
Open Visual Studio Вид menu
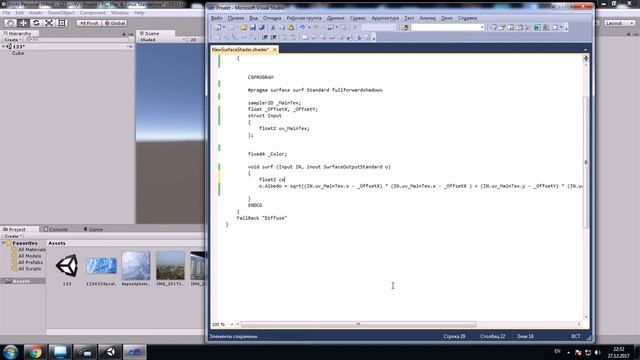click(253, 18)
